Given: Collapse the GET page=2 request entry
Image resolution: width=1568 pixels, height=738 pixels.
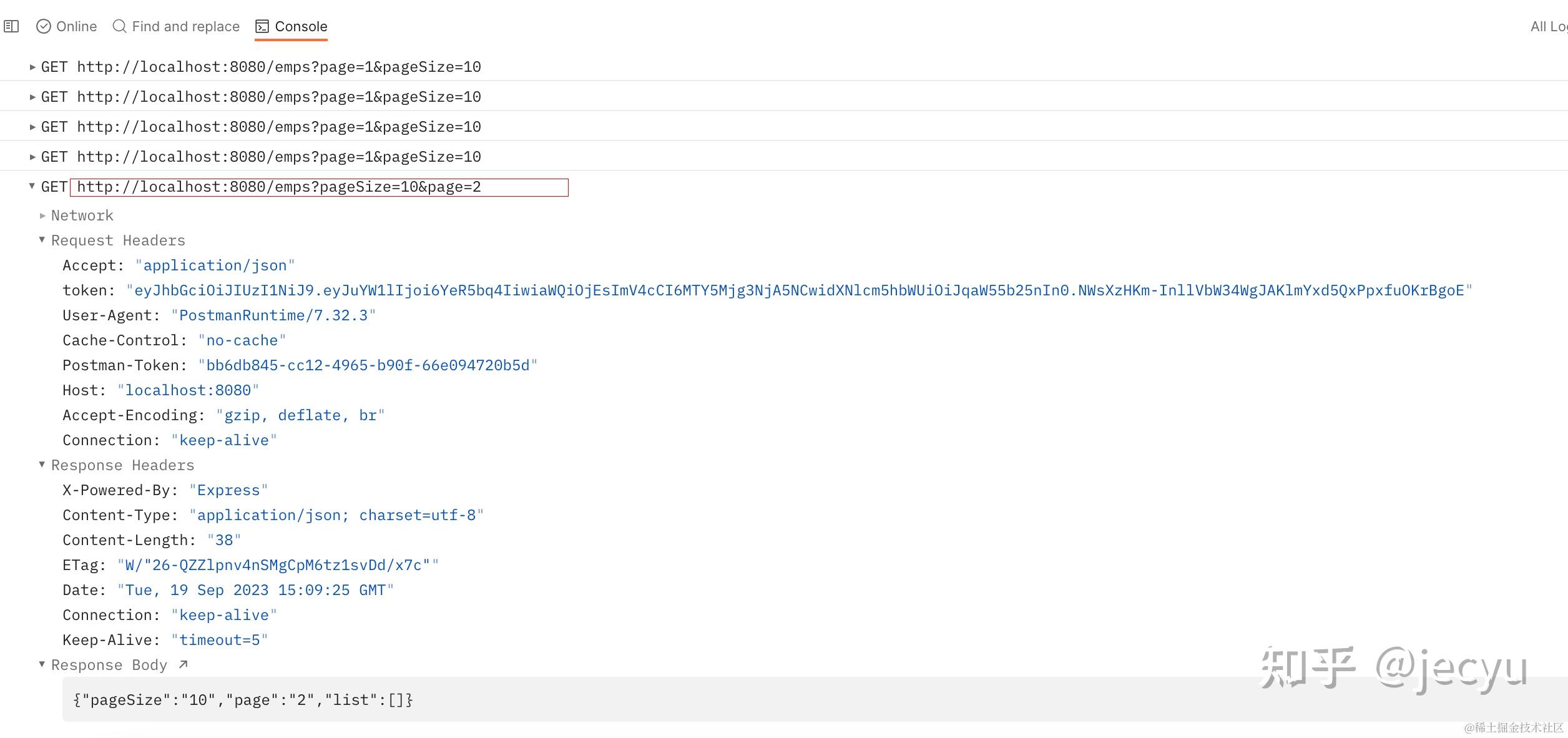Looking at the screenshot, I should point(32,186).
